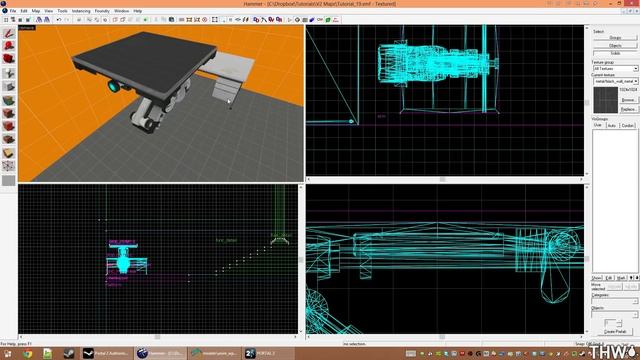
Task: Open the Map menu
Action: [x=36, y=11]
